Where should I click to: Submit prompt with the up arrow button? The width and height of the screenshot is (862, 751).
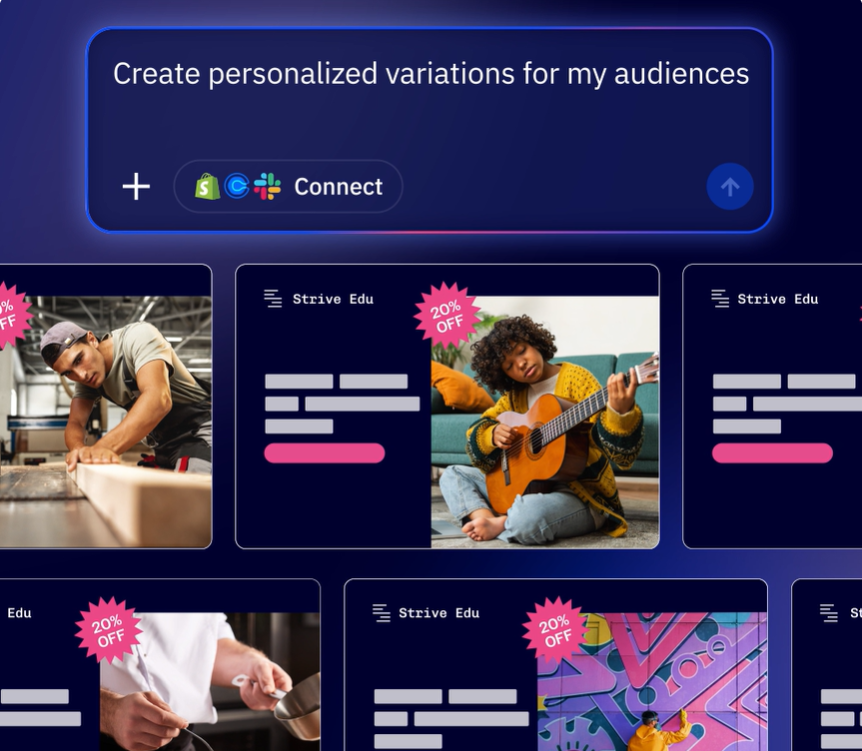coord(730,186)
